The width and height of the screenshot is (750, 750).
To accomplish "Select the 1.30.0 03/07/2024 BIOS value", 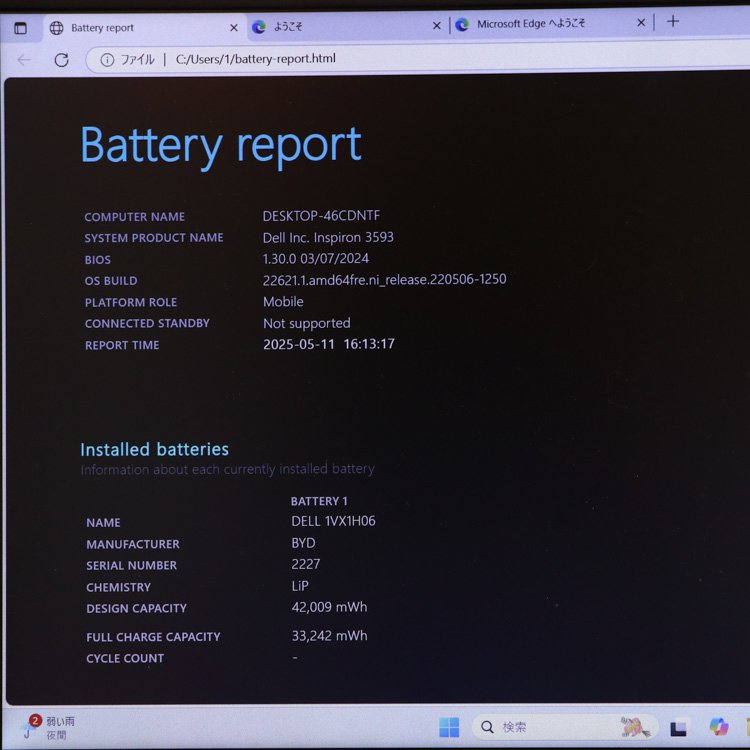I will (316, 259).
